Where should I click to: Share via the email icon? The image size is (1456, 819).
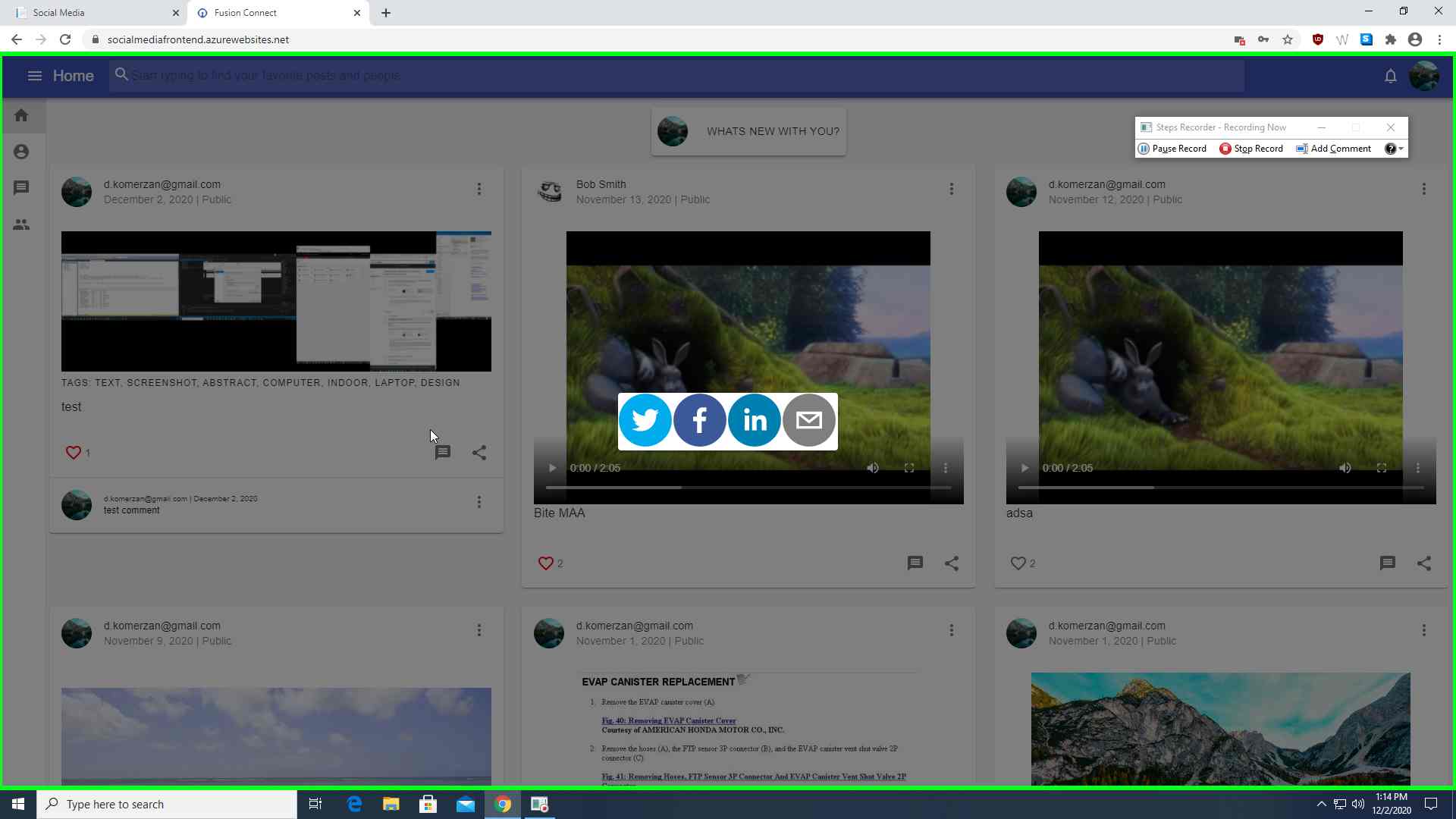click(809, 420)
